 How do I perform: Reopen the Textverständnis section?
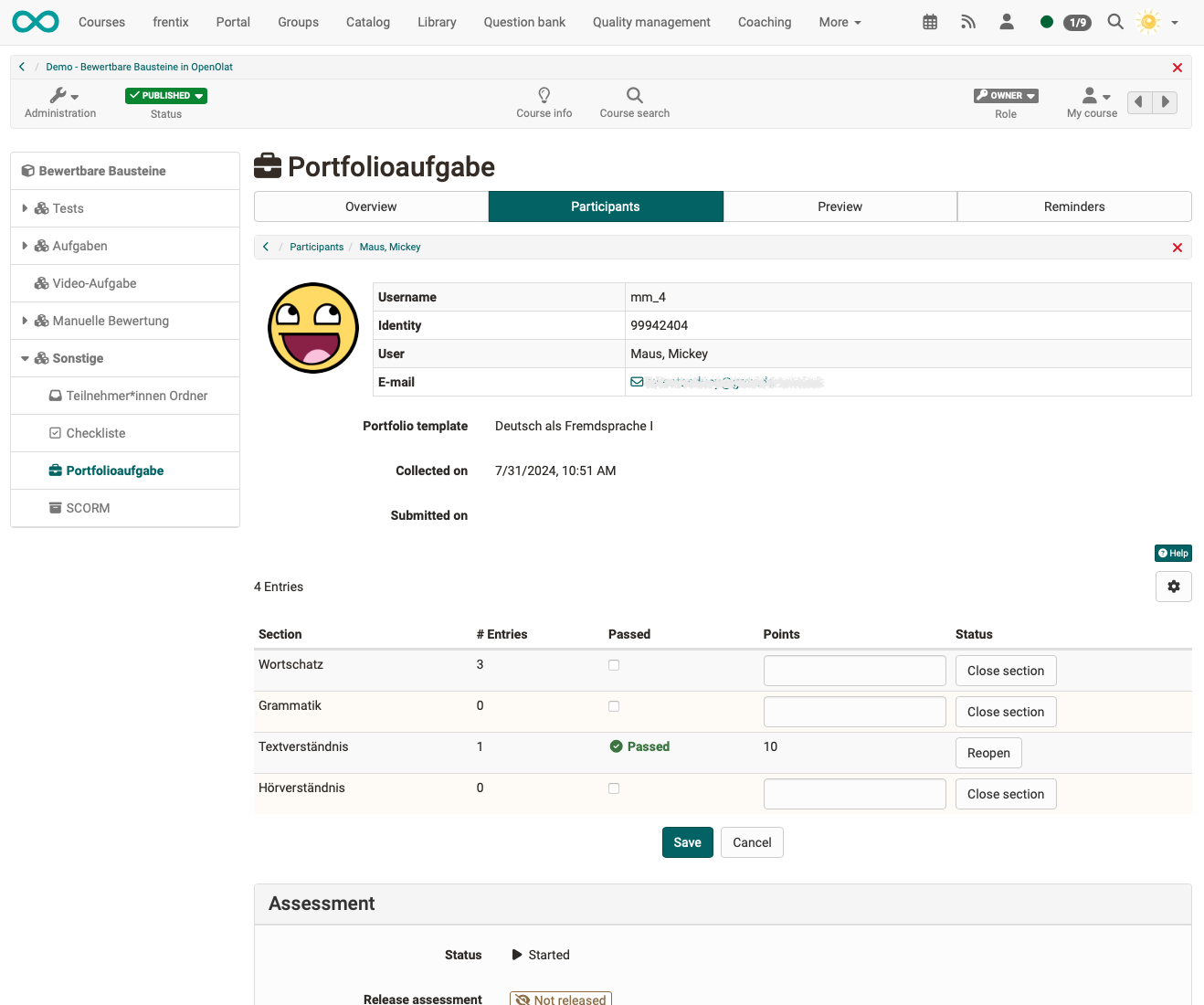[988, 753]
